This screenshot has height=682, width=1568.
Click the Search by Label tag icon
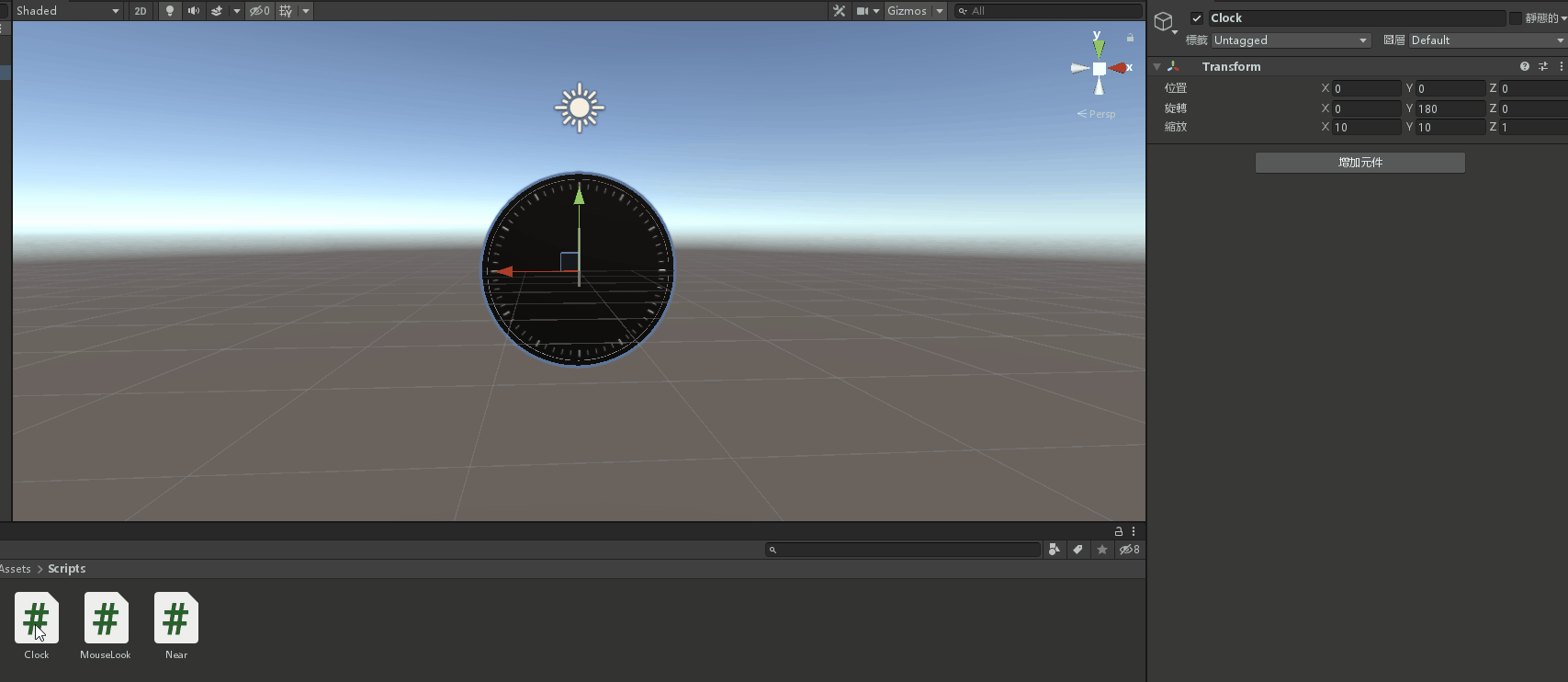click(1078, 550)
